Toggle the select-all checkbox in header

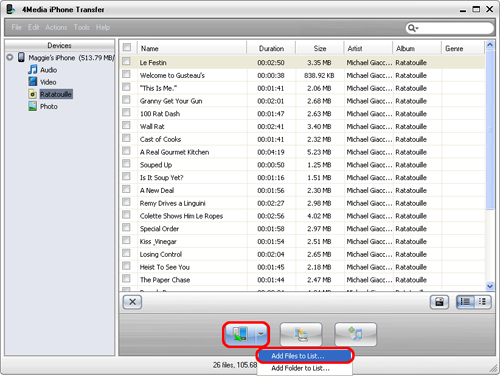coord(127,47)
